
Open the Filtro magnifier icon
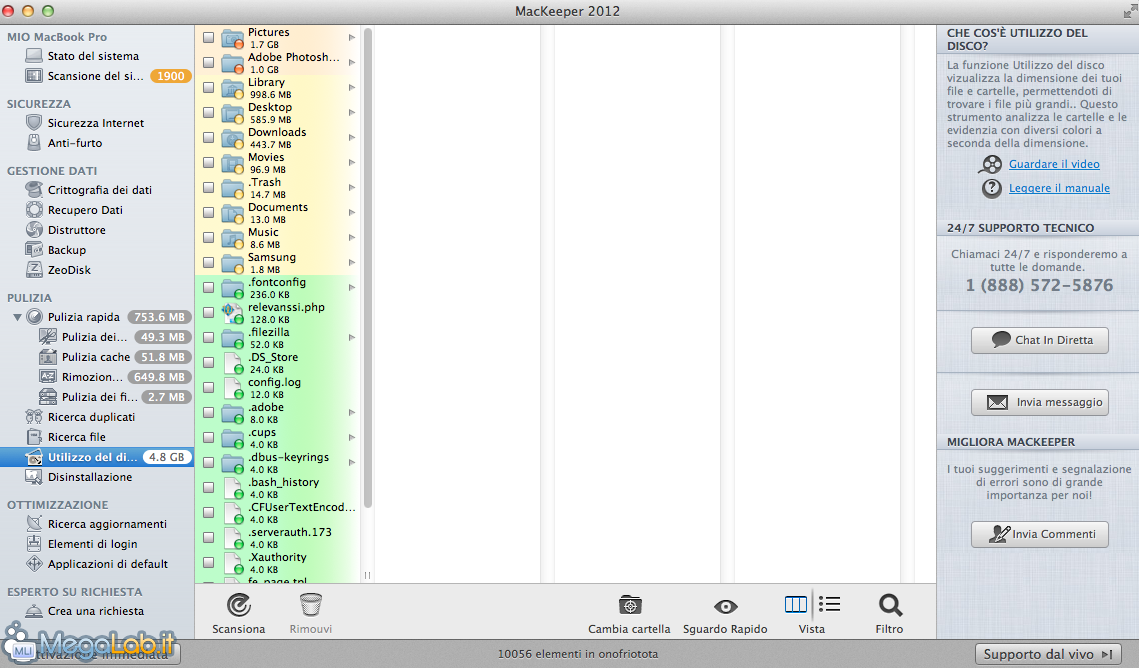(x=890, y=605)
